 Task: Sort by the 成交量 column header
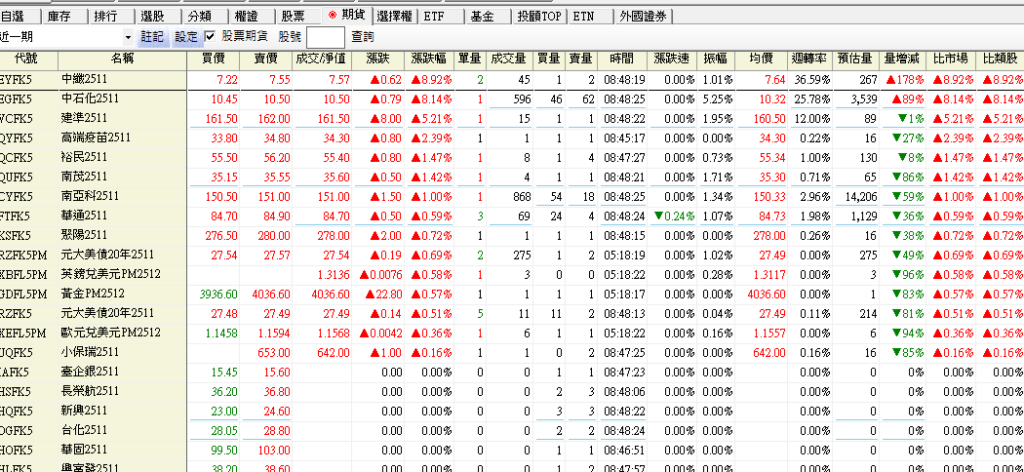[x=511, y=59]
